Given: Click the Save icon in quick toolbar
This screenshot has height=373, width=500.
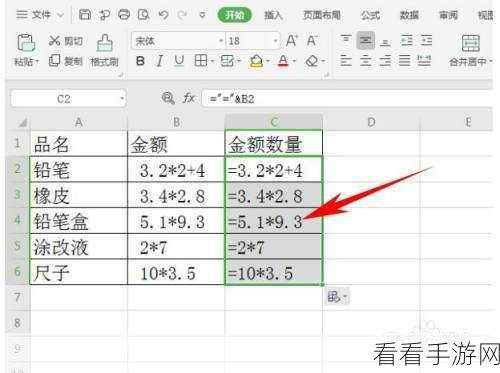Looking at the screenshot, I should (85, 15).
